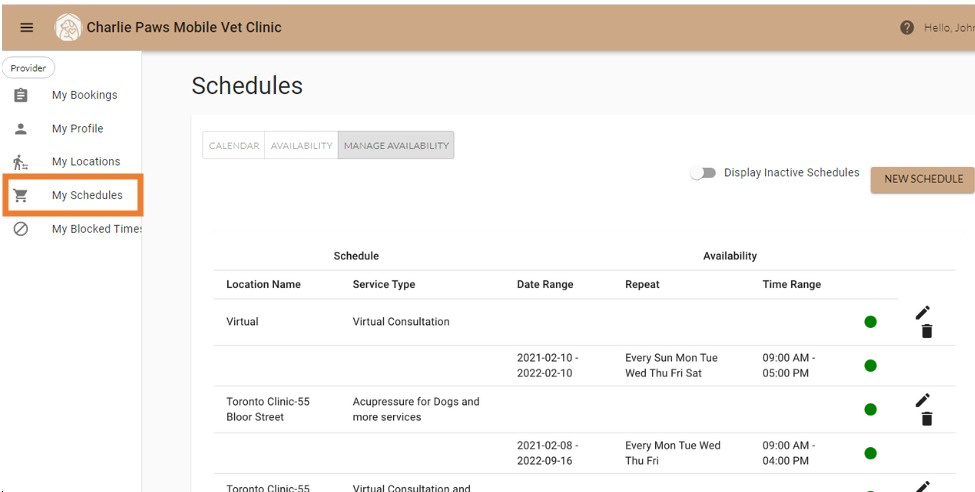Open the help question mark icon

907,28
